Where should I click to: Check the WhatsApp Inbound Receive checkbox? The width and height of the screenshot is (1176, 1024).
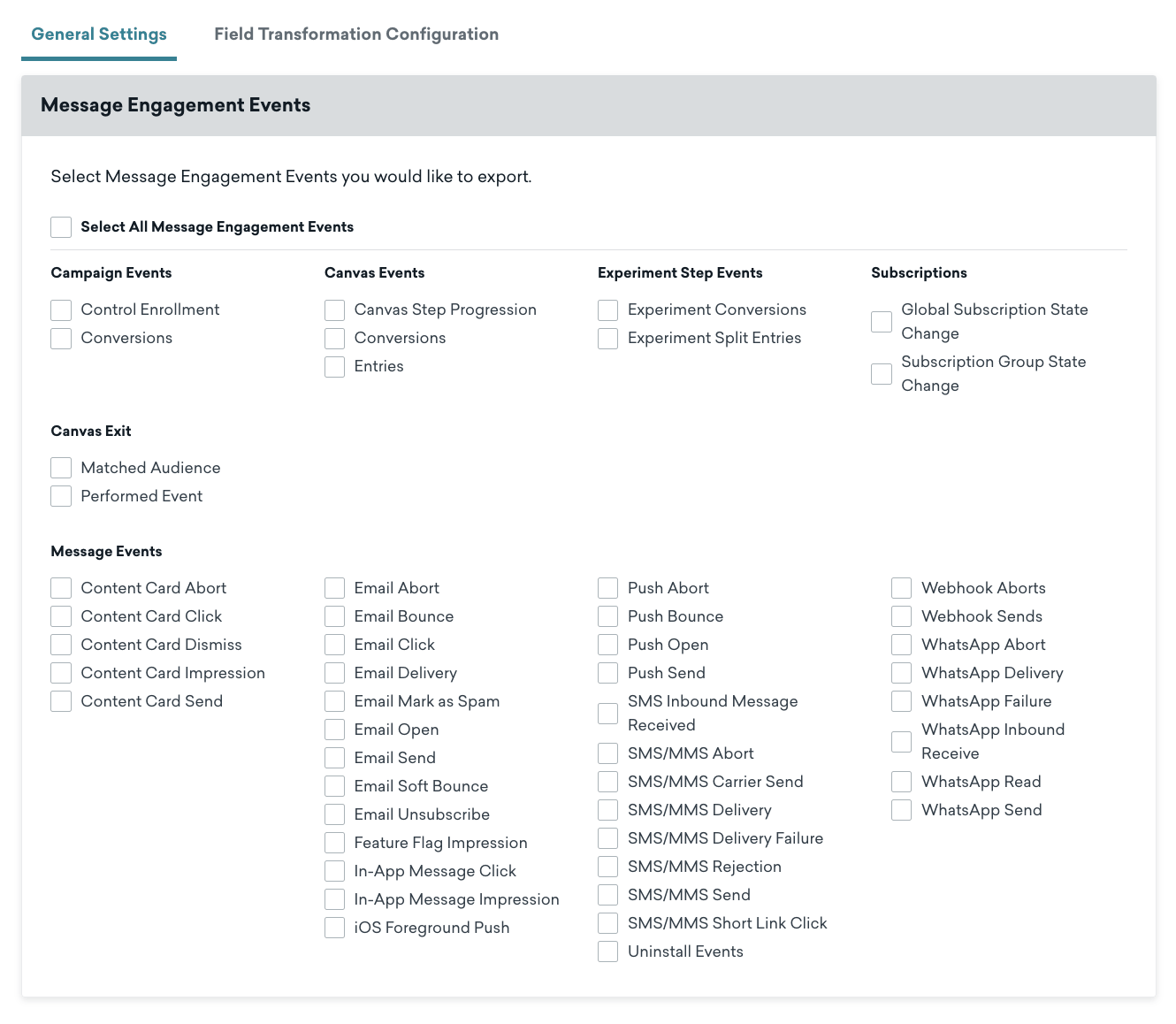(x=901, y=741)
